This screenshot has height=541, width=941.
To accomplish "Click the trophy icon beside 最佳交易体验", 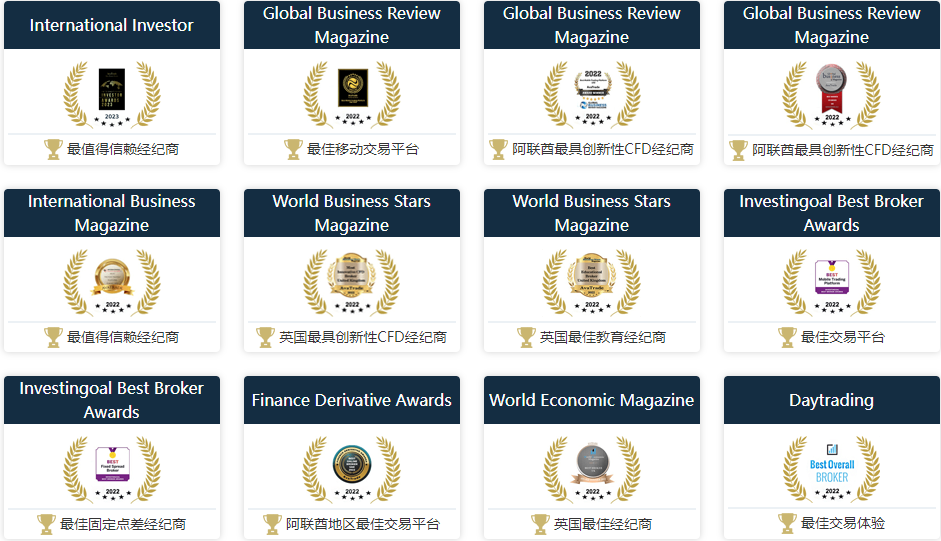I will click(x=787, y=523).
